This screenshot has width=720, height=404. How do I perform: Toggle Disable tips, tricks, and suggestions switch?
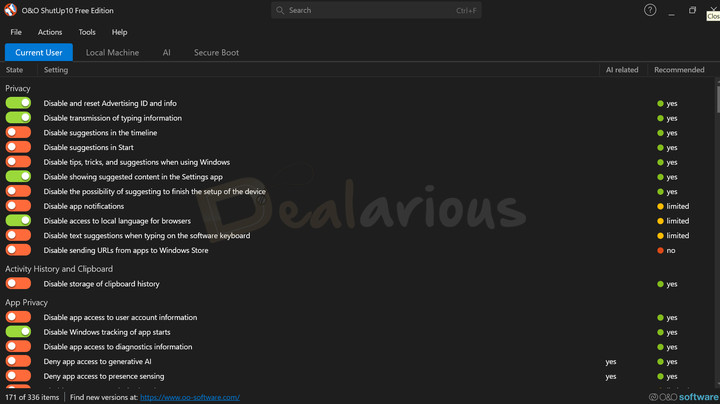(x=18, y=162)
